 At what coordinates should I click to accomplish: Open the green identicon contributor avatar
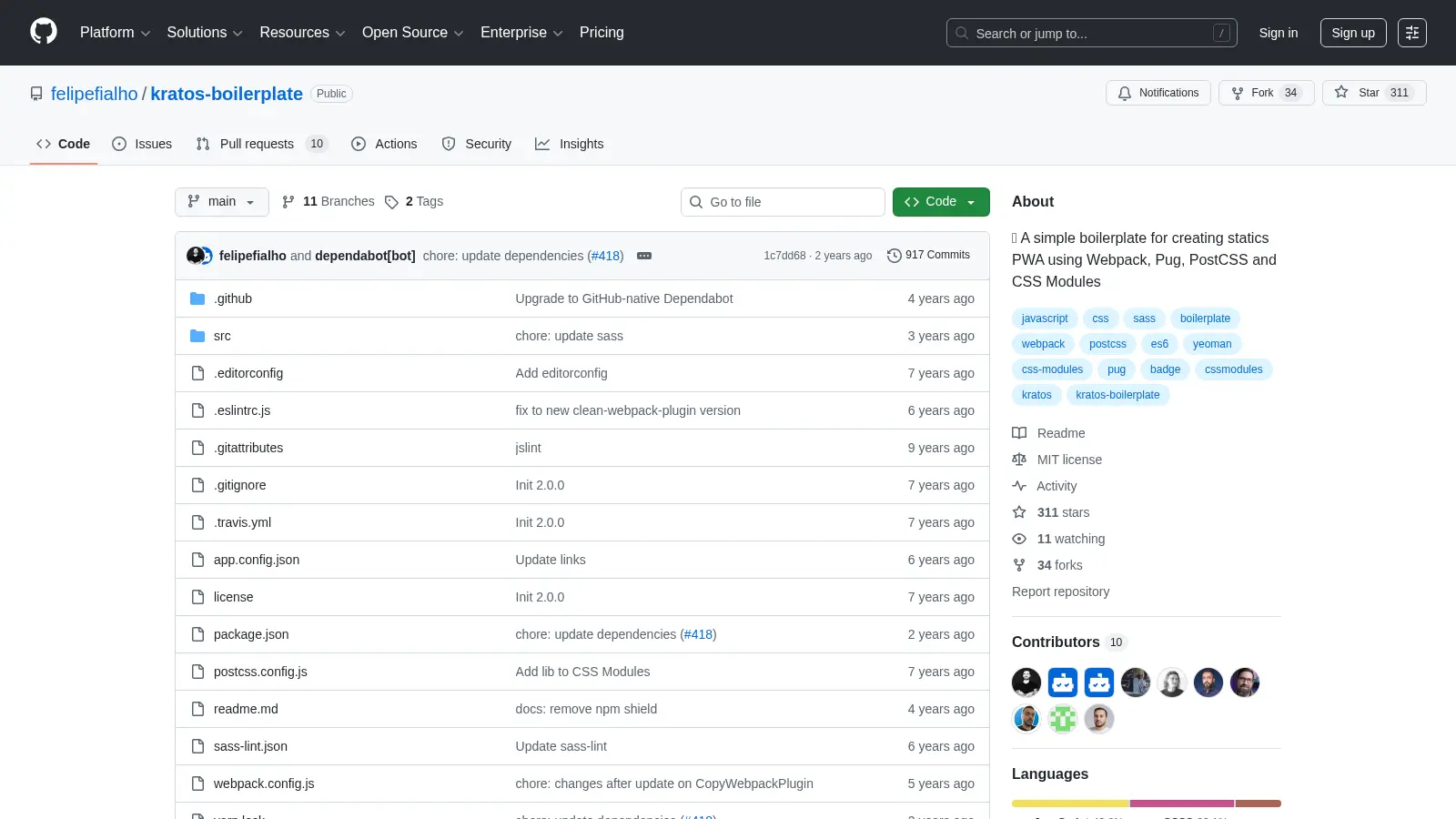1063,719
